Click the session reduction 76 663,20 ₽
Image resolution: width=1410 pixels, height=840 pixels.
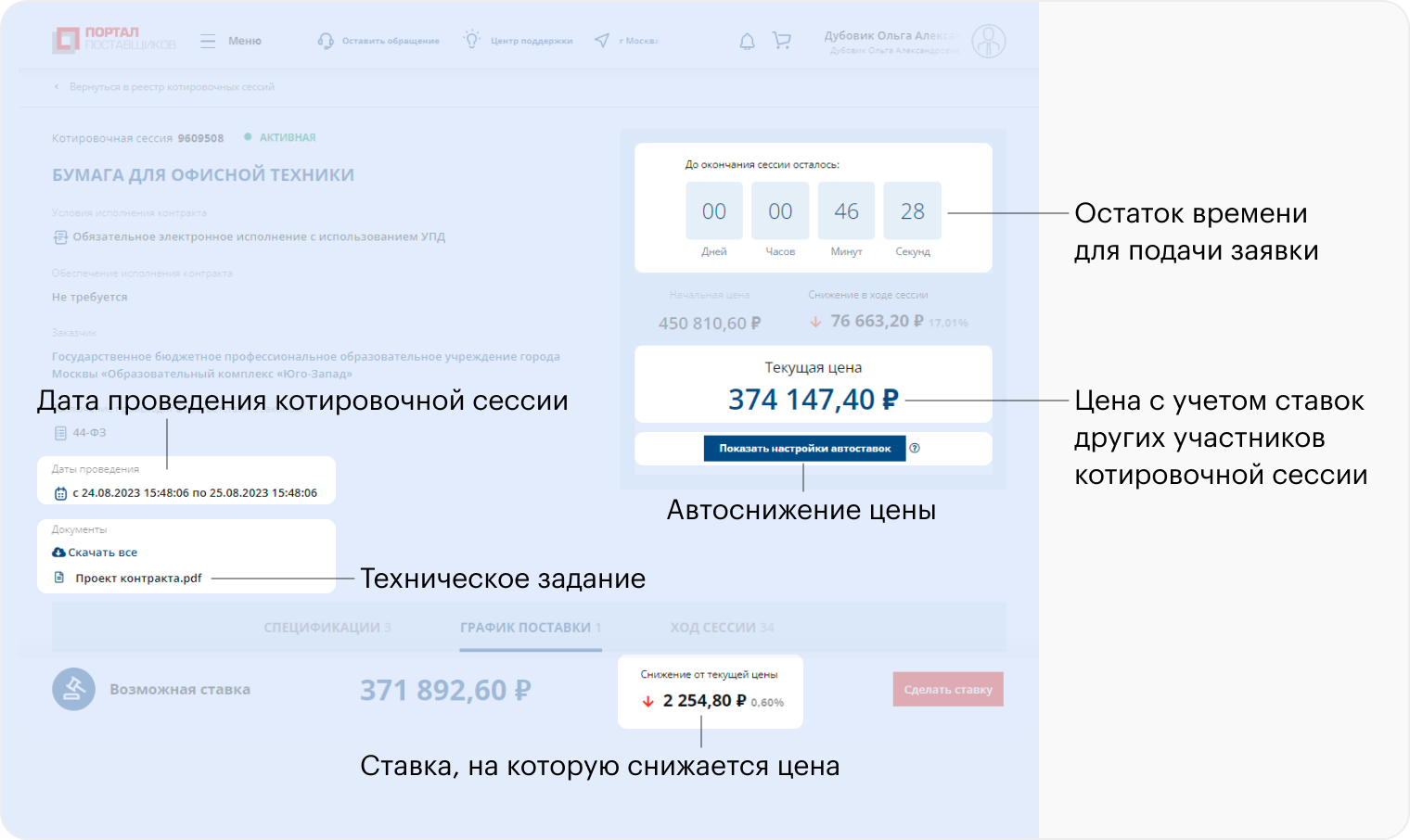click(x=878, y=321)
